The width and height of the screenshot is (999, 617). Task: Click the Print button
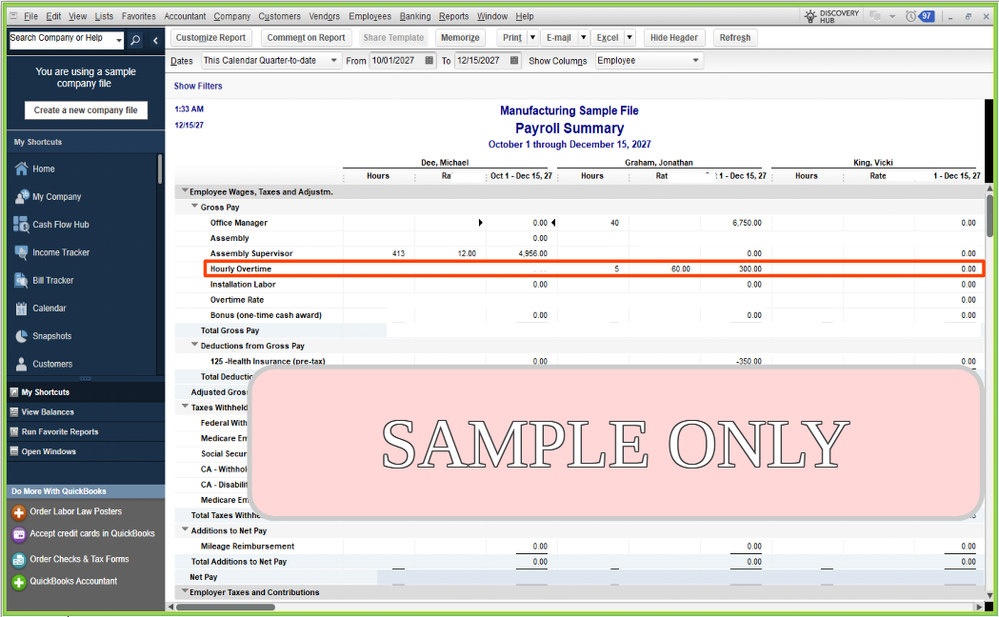tap(512, 38)
